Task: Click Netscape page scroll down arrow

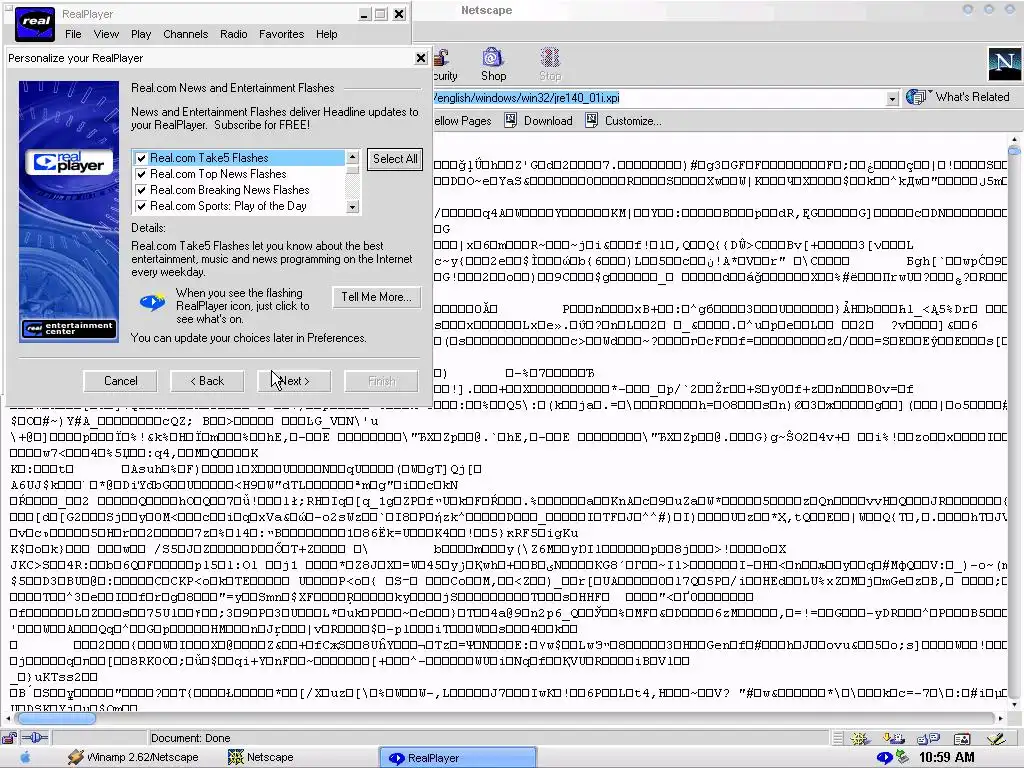Action: (x=1014, y=704)
